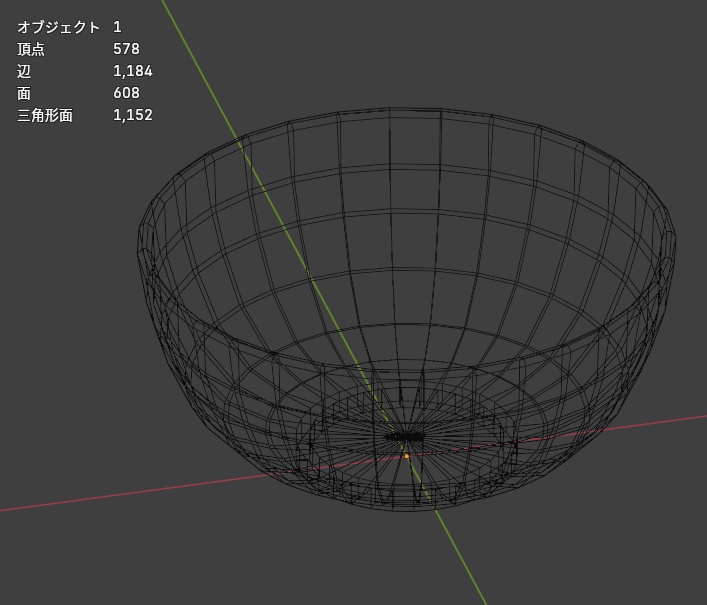707x605 pixels.
Task: Select the 面 statistics label
Action: point(24,93)
